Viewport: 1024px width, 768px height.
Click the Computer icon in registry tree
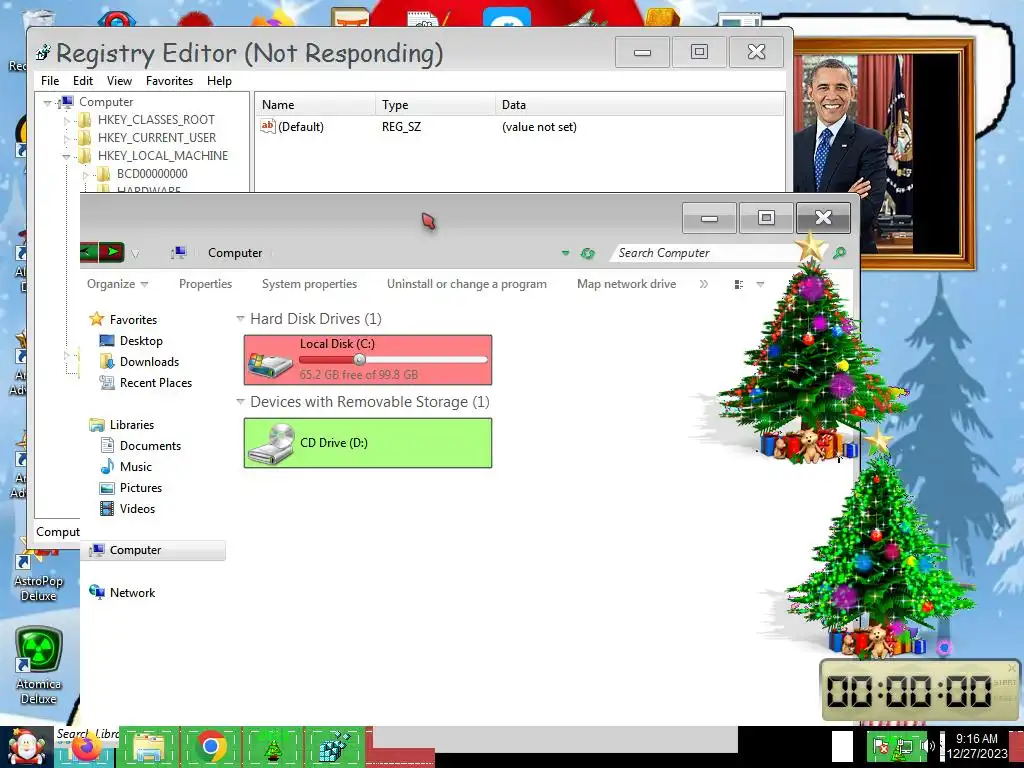(66, 102)
